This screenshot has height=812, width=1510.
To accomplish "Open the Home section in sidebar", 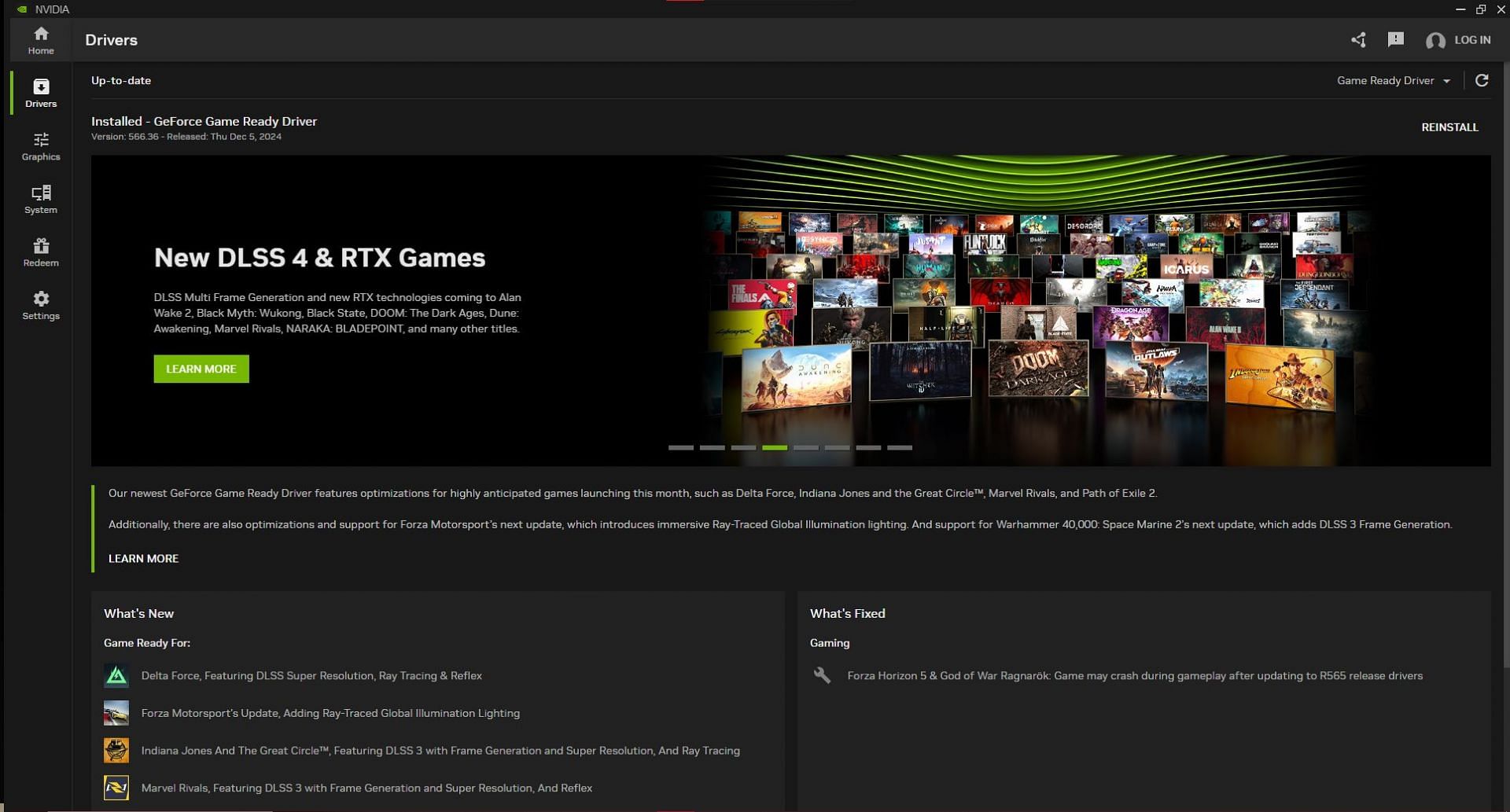I will pos(41,40).
